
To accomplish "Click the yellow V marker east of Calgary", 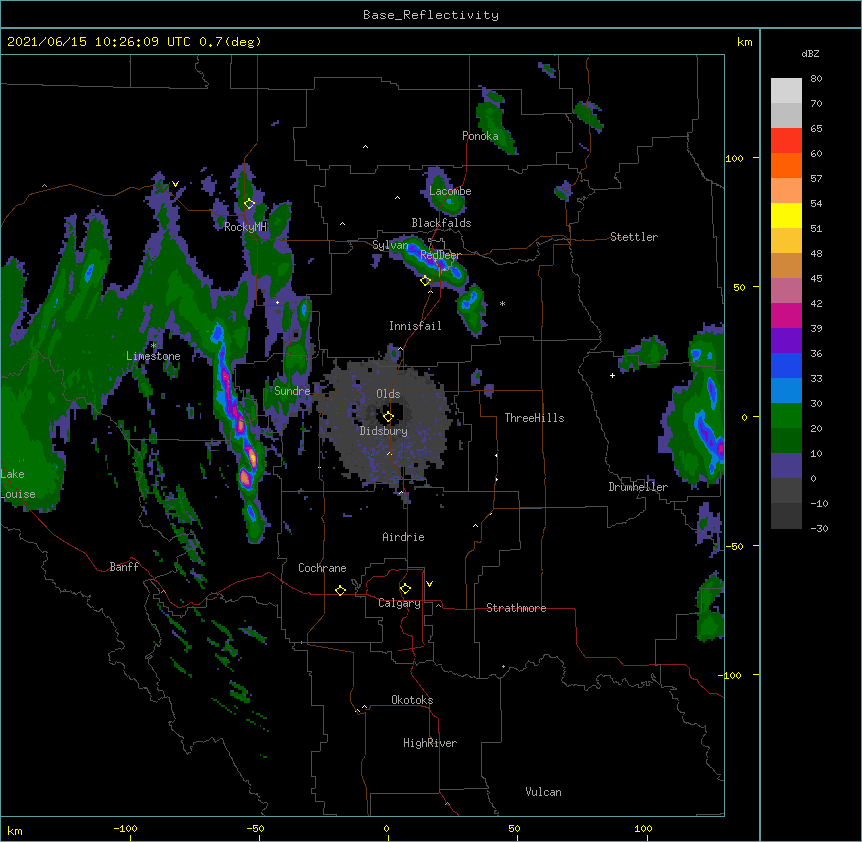I will pyautogui.click(x=429, y=584).
